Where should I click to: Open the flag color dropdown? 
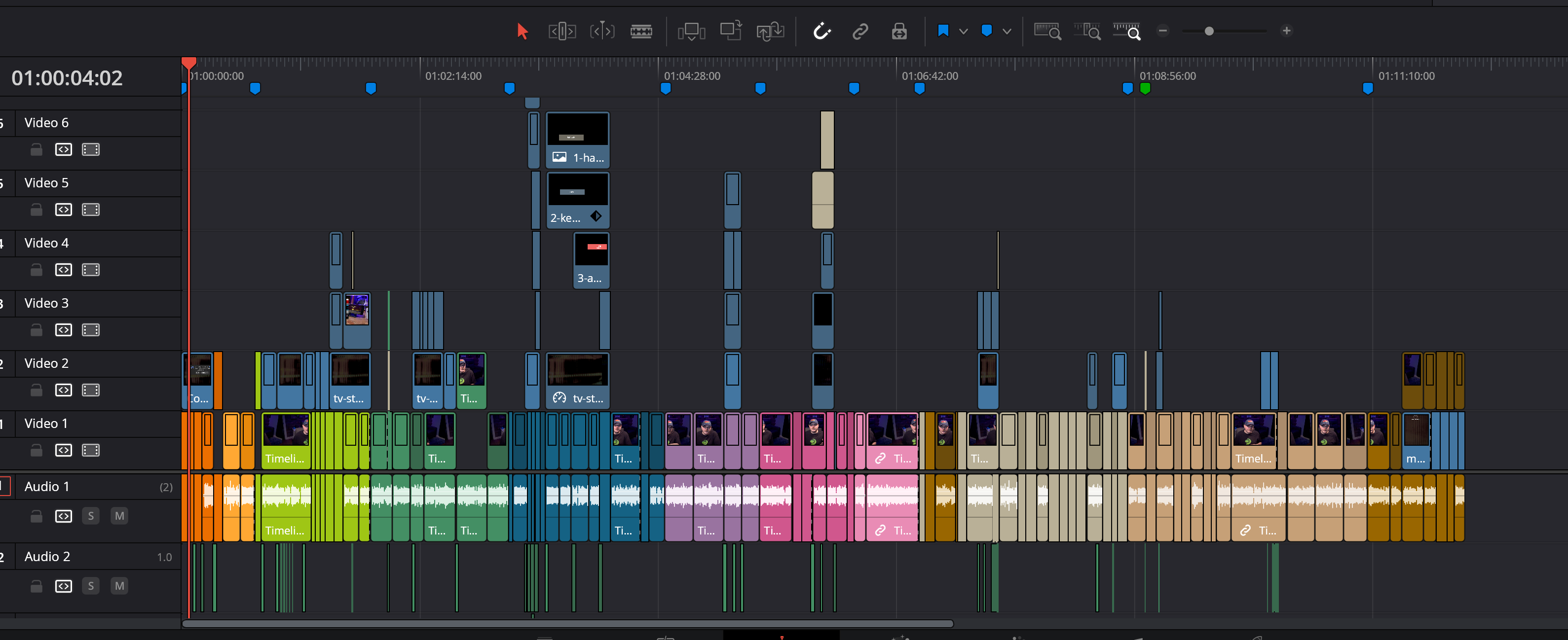point(964,31)
